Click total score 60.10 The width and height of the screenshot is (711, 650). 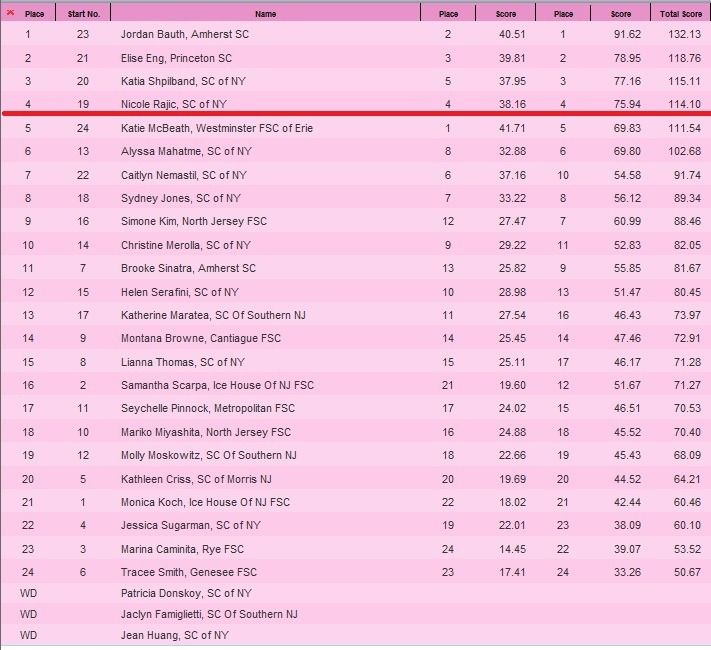point(687,525)
